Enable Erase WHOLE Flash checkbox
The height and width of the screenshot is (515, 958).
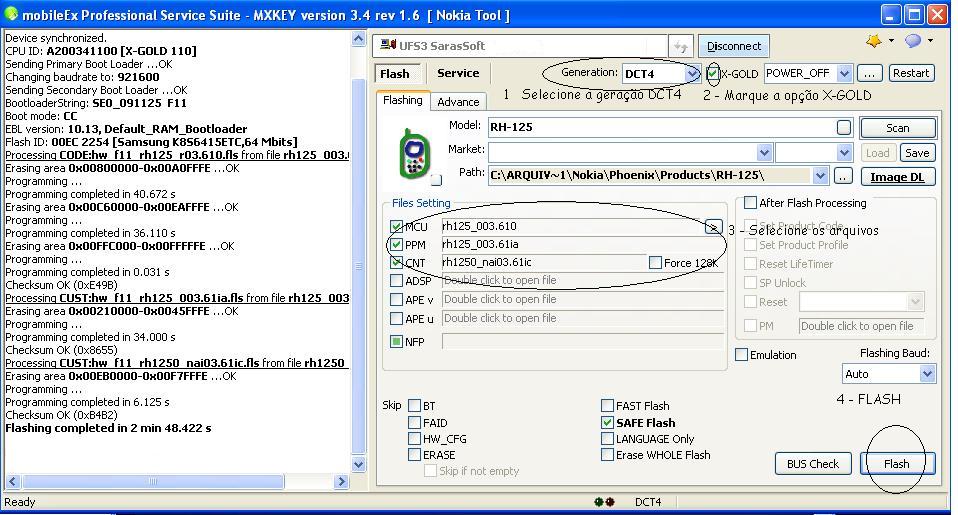click(x=607, y=455)
